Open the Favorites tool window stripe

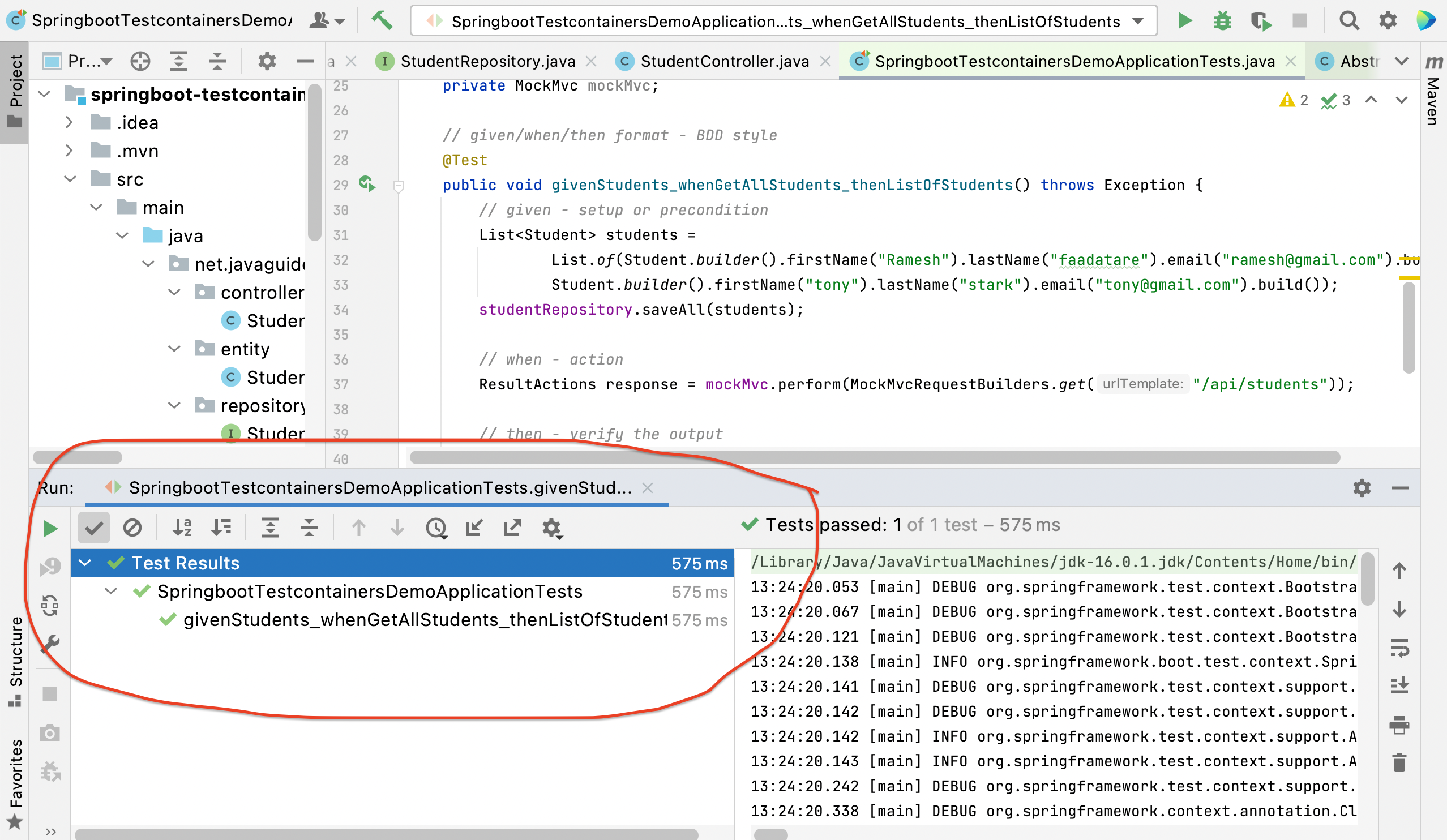(15, 785)
